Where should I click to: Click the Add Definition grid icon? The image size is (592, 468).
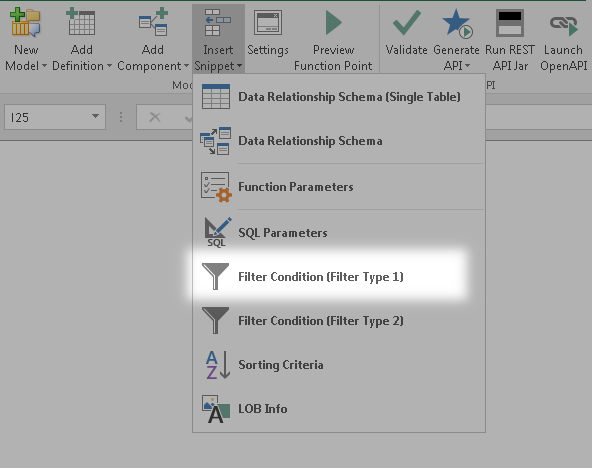[81, 23]
